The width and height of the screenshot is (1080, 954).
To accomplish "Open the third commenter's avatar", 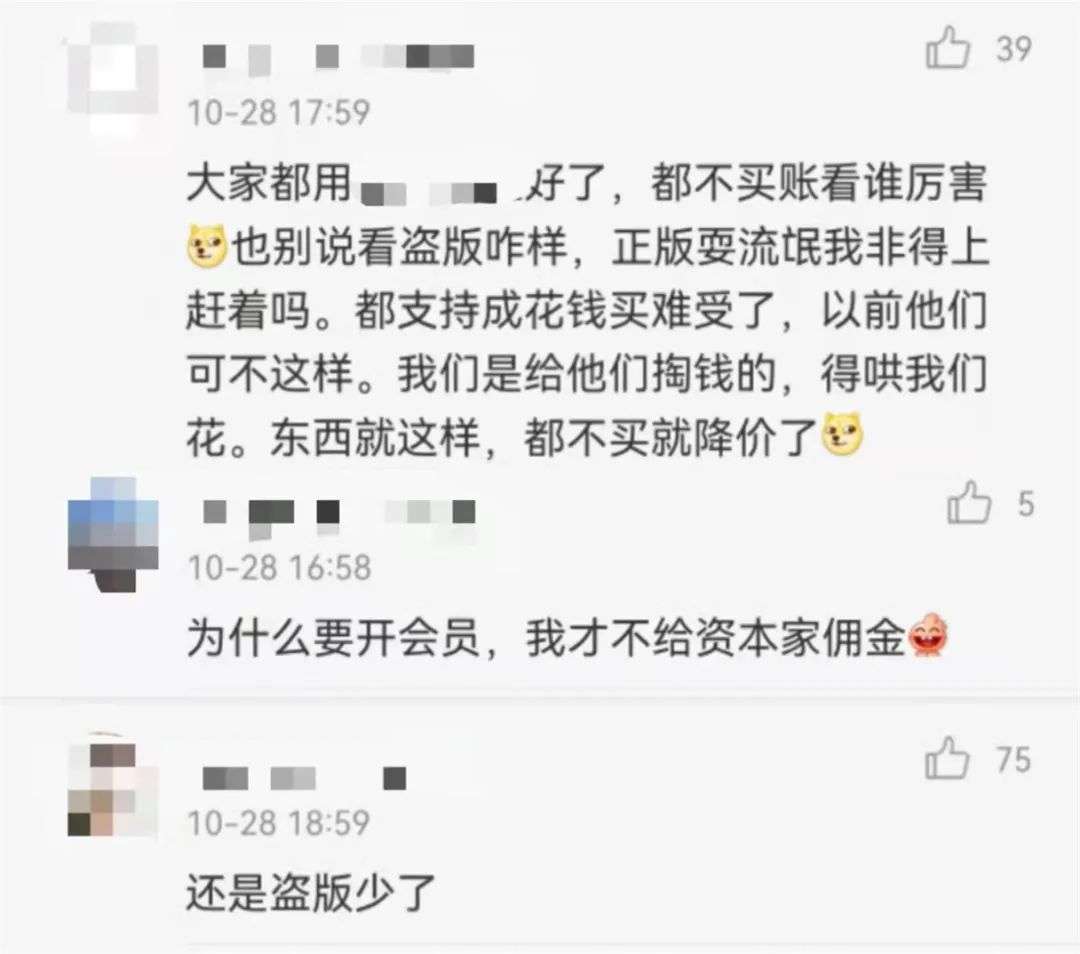I will pyautogui.click(x=113, y=789).
